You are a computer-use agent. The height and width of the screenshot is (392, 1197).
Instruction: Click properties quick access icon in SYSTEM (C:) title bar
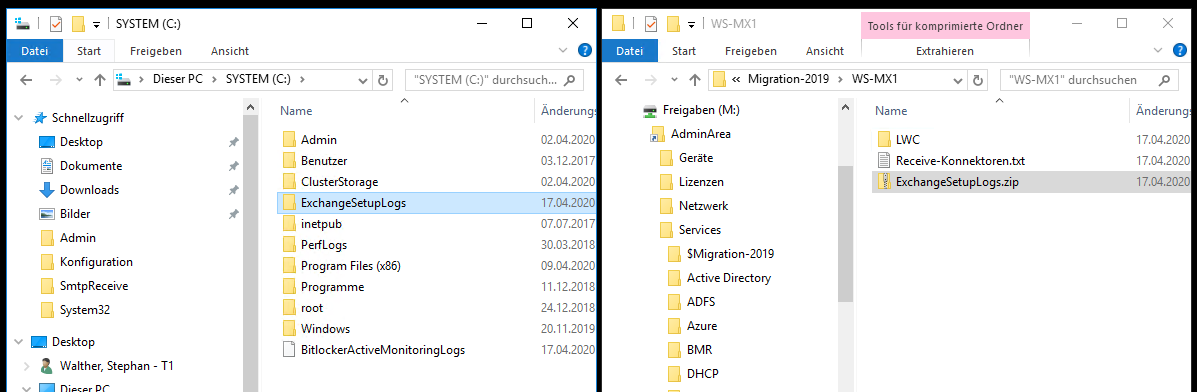[x=56, y=24]
